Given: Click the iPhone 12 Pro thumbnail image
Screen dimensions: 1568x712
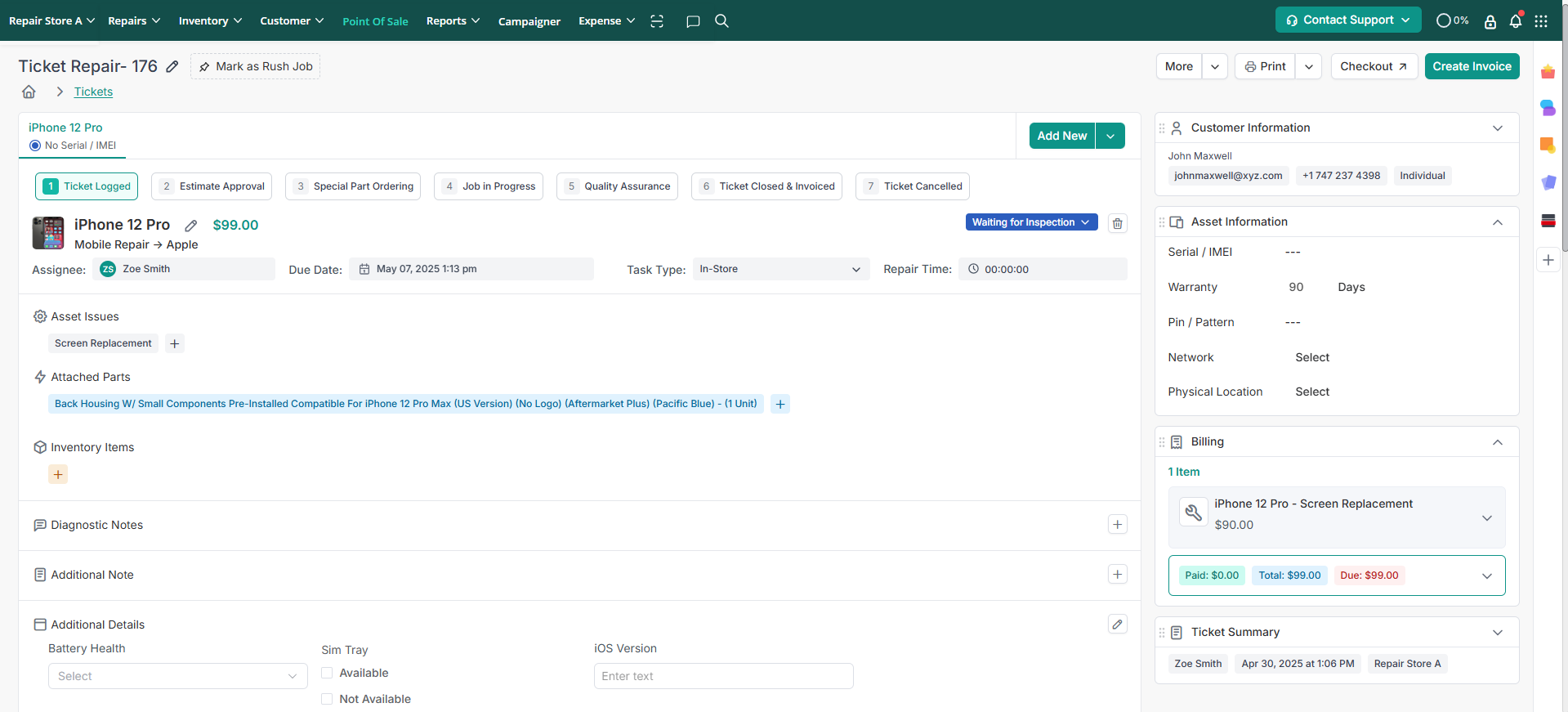Looking at the screenshot, I should (48, 233).
